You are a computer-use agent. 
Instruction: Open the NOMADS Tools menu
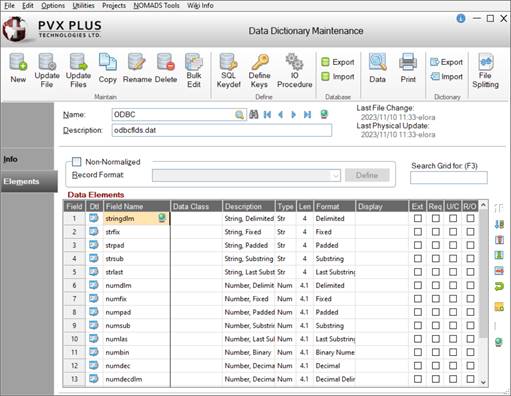pyautogui.click(x=156, y=6)
